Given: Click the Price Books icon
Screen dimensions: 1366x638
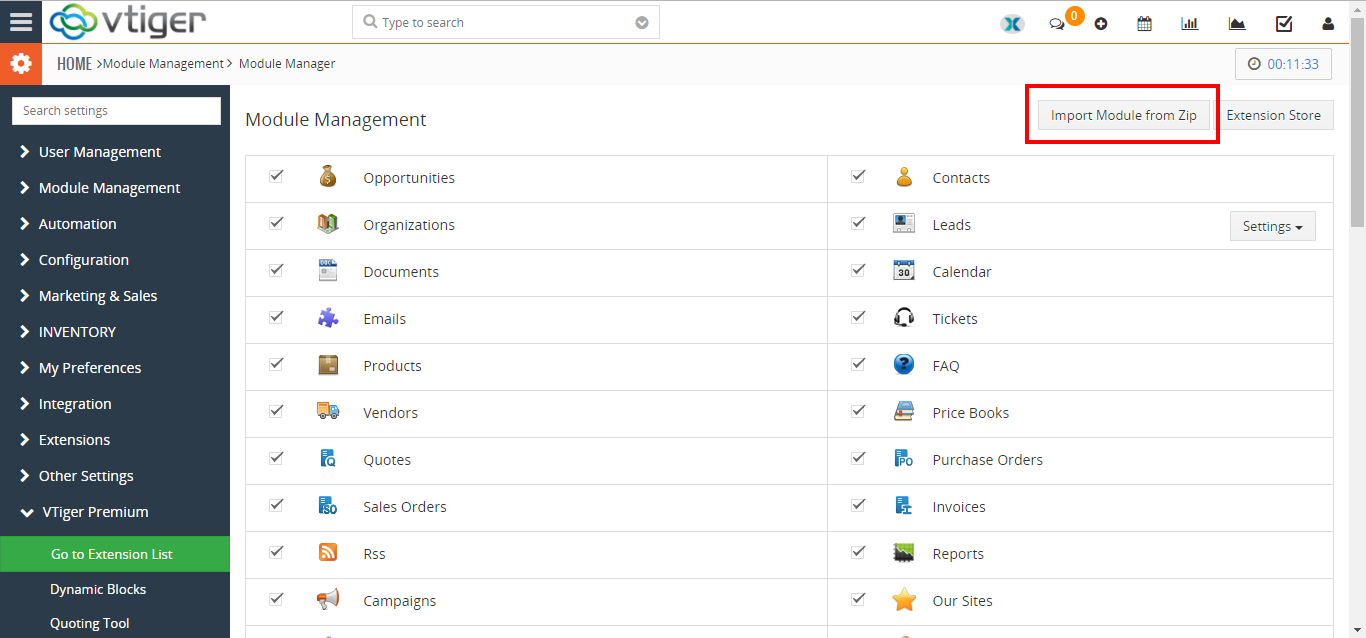Looking at the screenshot, I should pyautogui.click(x=904, y=412).
